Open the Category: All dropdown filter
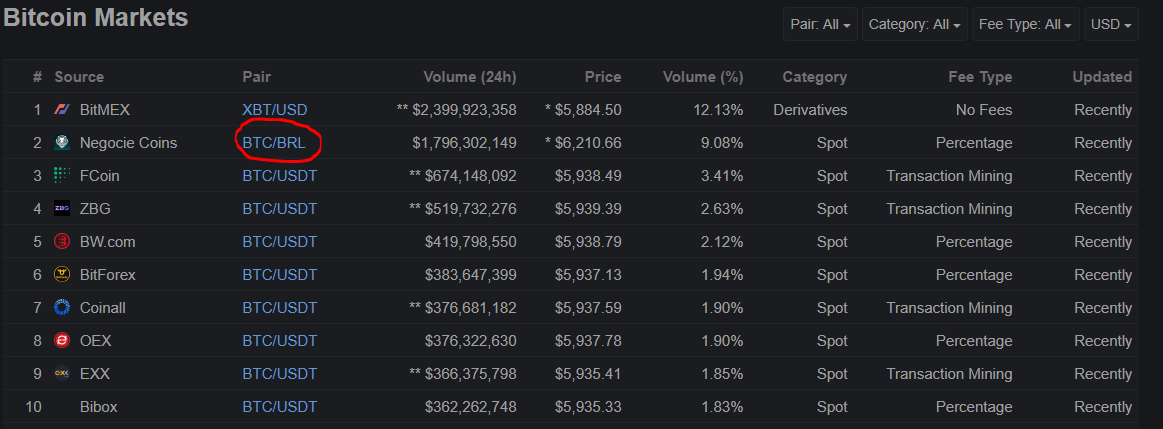This screenshot has height=429, width=1163. pyautogui.click(x=915, y=24)
